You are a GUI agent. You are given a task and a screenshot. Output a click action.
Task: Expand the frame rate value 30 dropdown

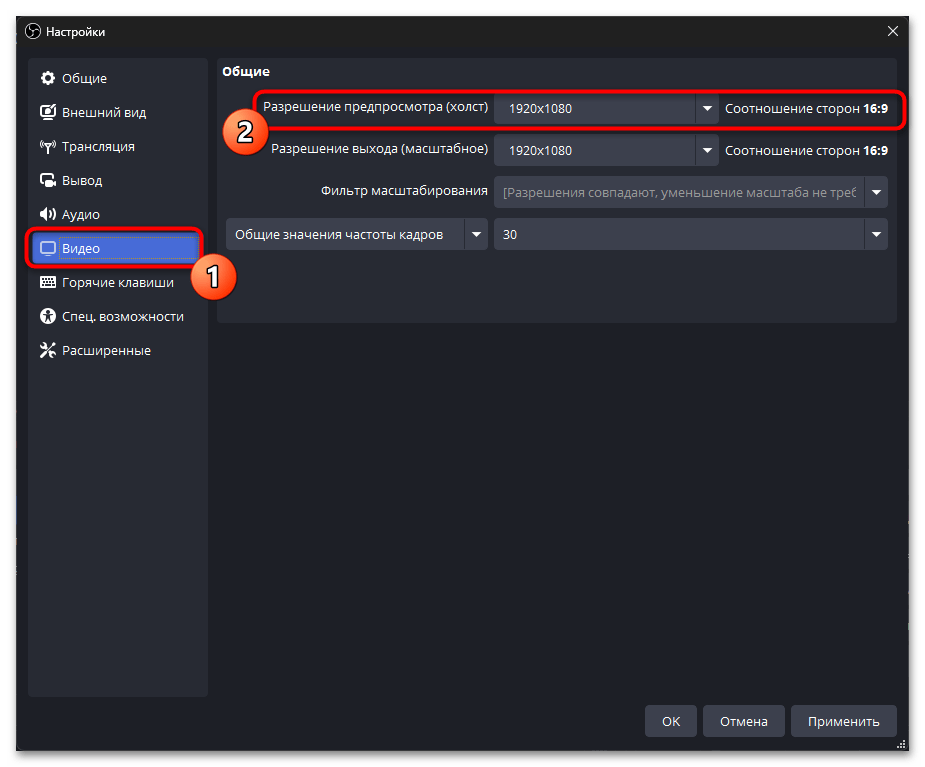[x=876, y=235]
